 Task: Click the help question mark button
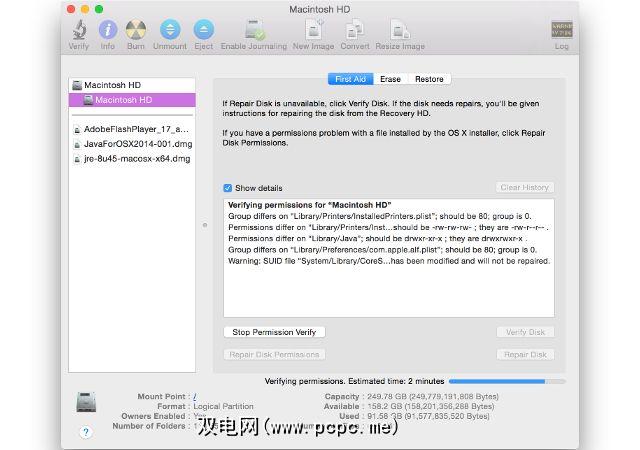tap(86, 432)
